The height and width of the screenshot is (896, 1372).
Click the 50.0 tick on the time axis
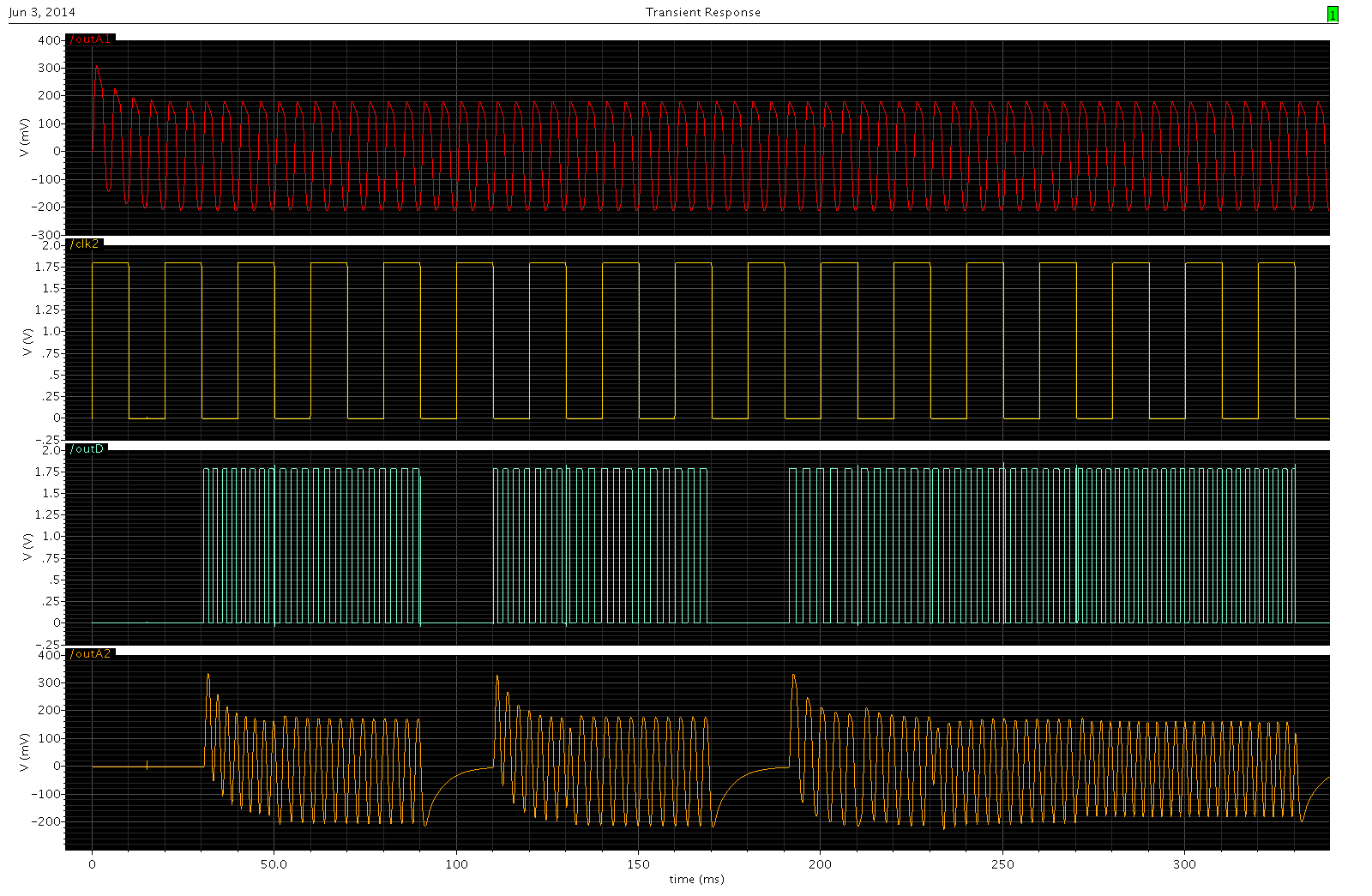pyautogui.click(x=274, y=864)
